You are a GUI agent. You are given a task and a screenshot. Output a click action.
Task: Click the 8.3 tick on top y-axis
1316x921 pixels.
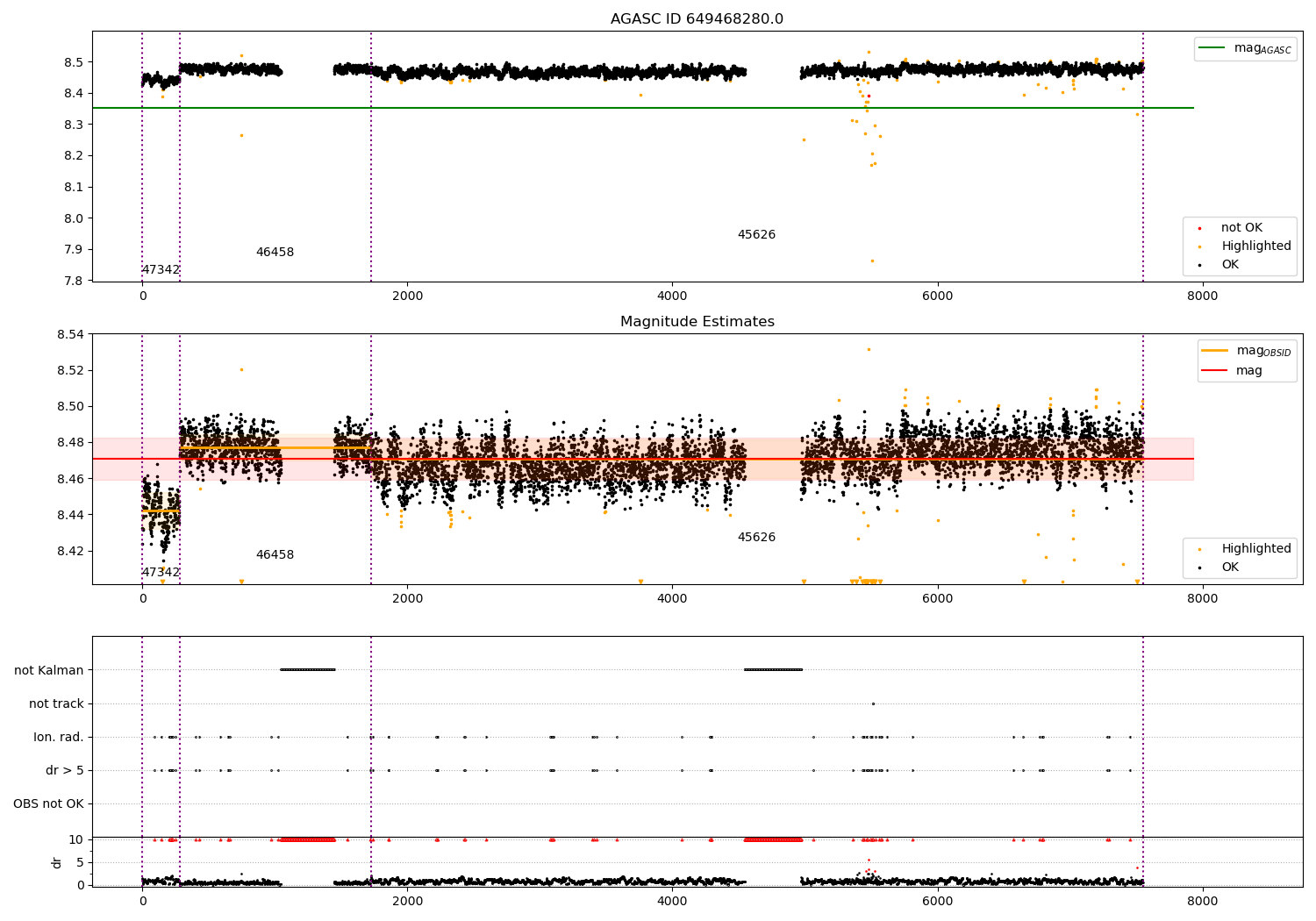click(x=74, y=125)
